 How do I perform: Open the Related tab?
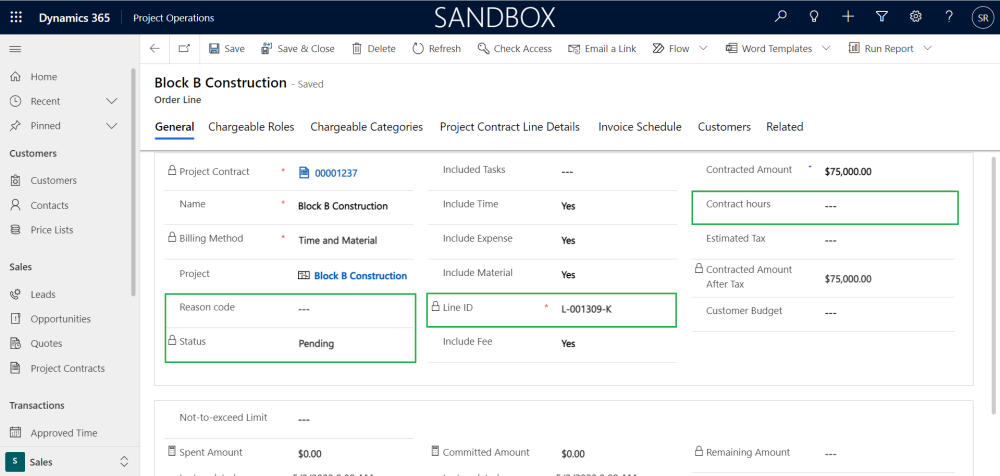(x=784, y=127)
